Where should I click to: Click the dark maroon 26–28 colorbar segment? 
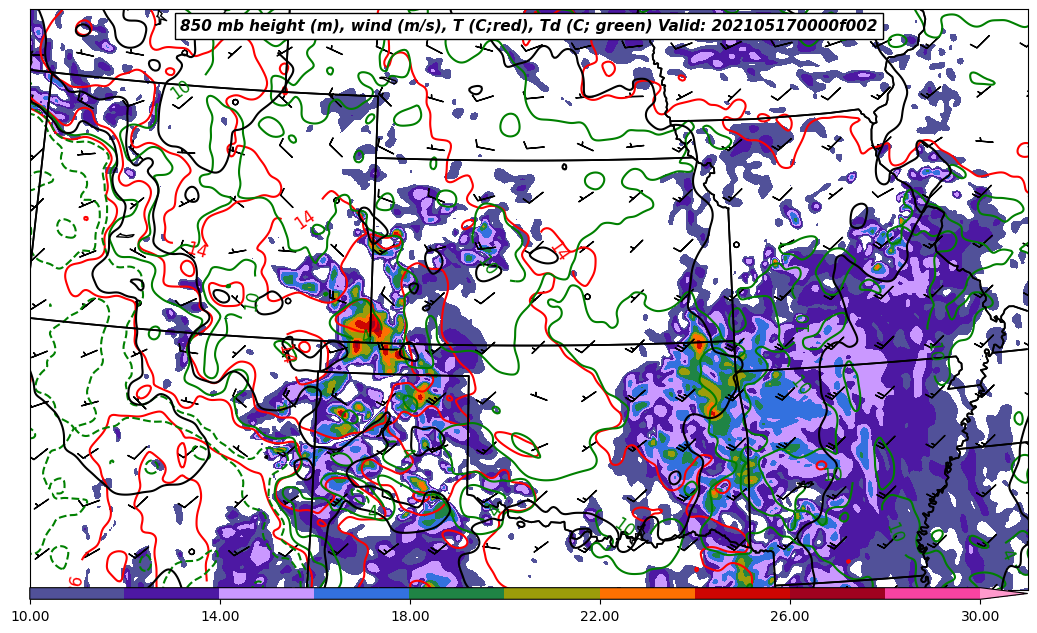(837, 593)
